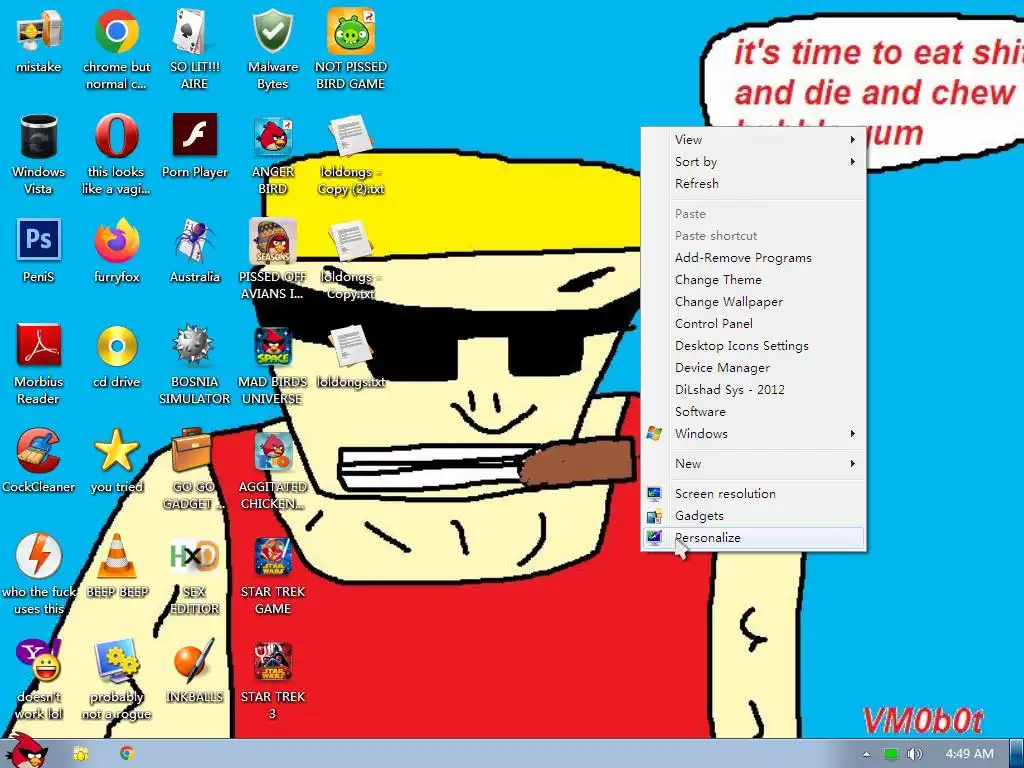This screenshot has width=1024, height=768.
Task: Select the 'loldongs.txt' file icon
Action: pyautogui.click(x=351, y=346)
